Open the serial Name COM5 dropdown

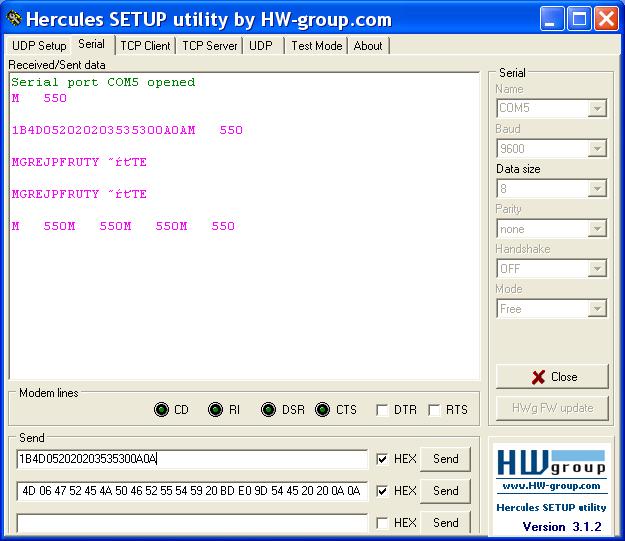point(597,108)
